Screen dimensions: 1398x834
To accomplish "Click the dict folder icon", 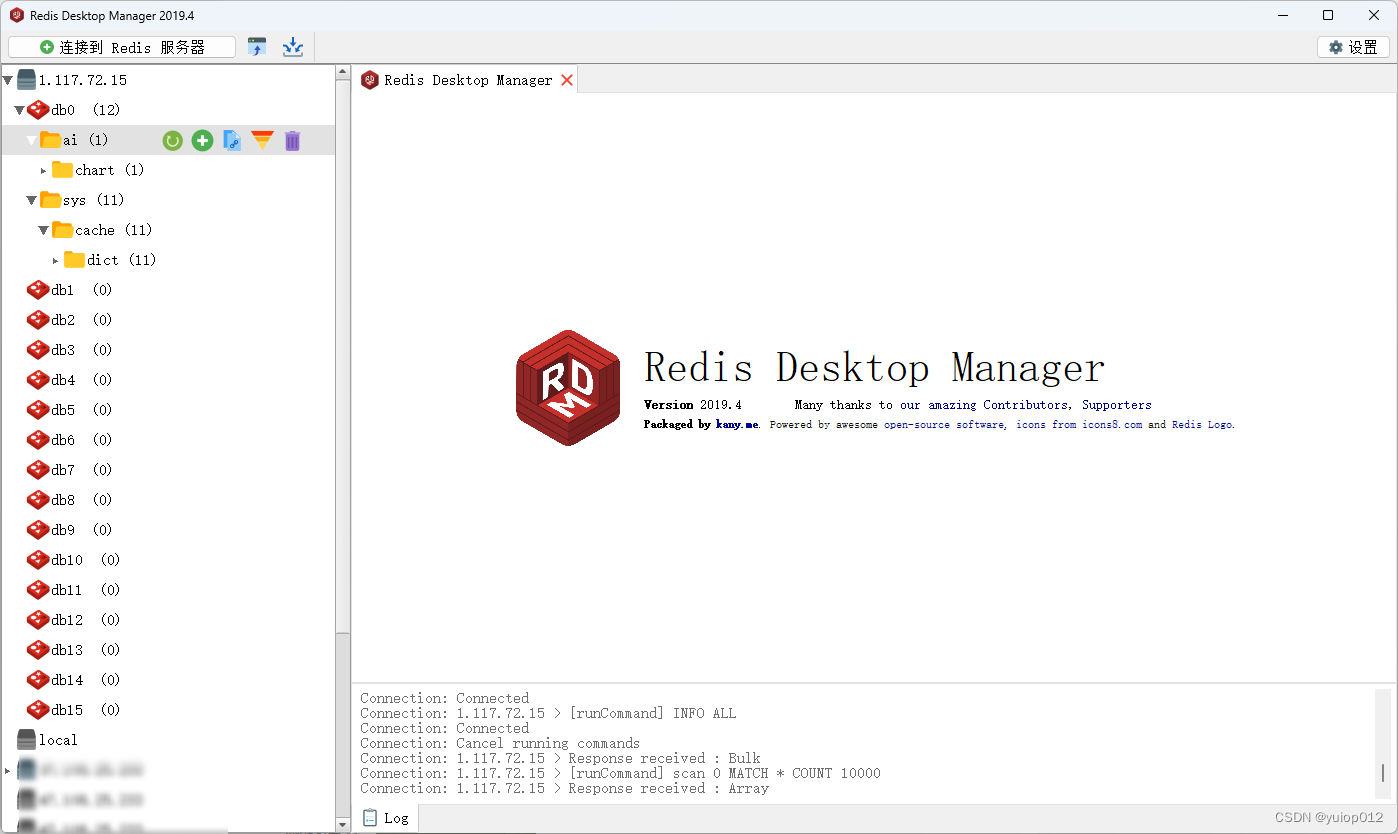I will (x=75, y=259).
